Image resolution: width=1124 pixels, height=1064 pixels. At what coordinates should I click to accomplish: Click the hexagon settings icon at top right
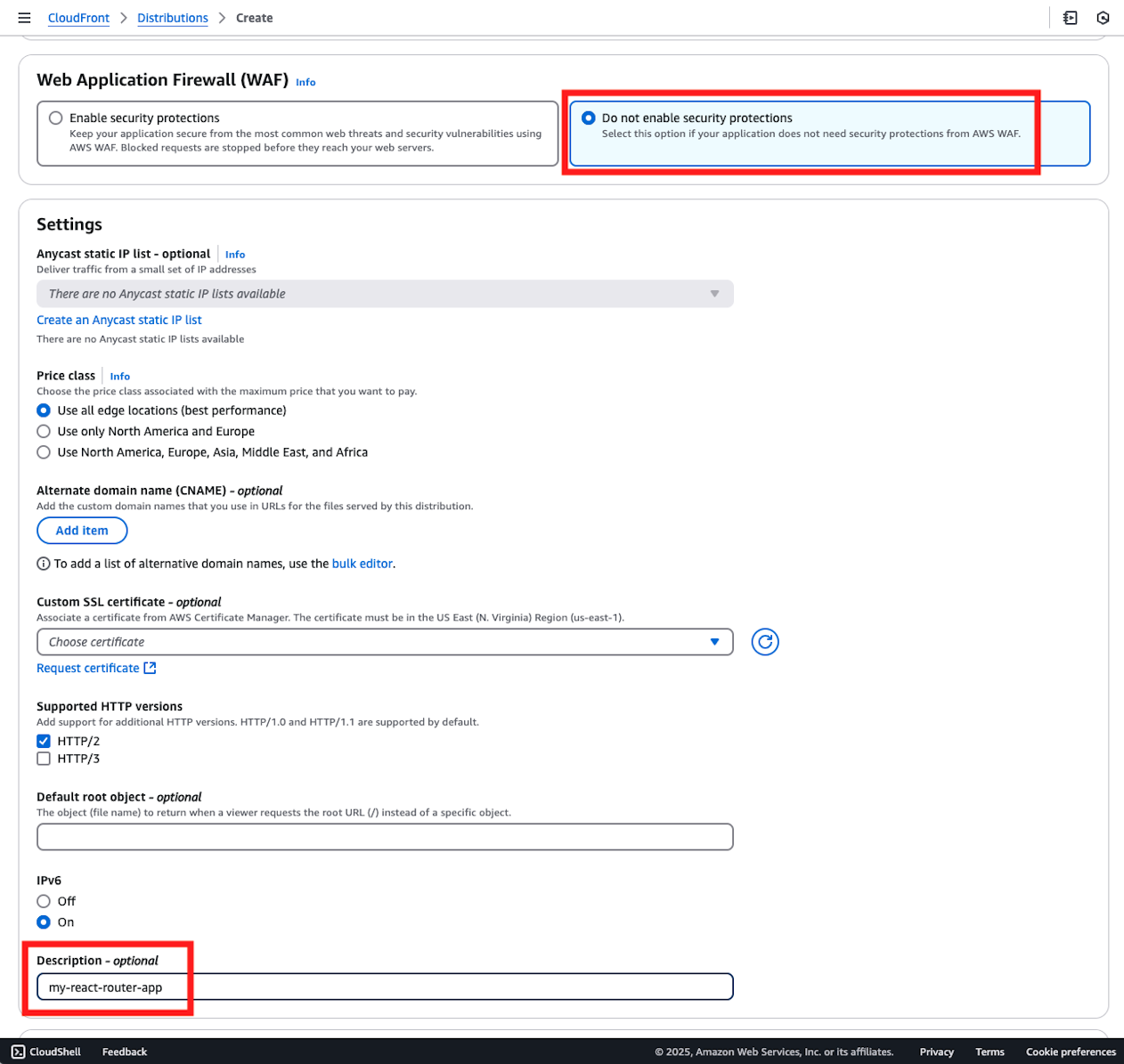pyautogui.click(x=1103, y=18)
